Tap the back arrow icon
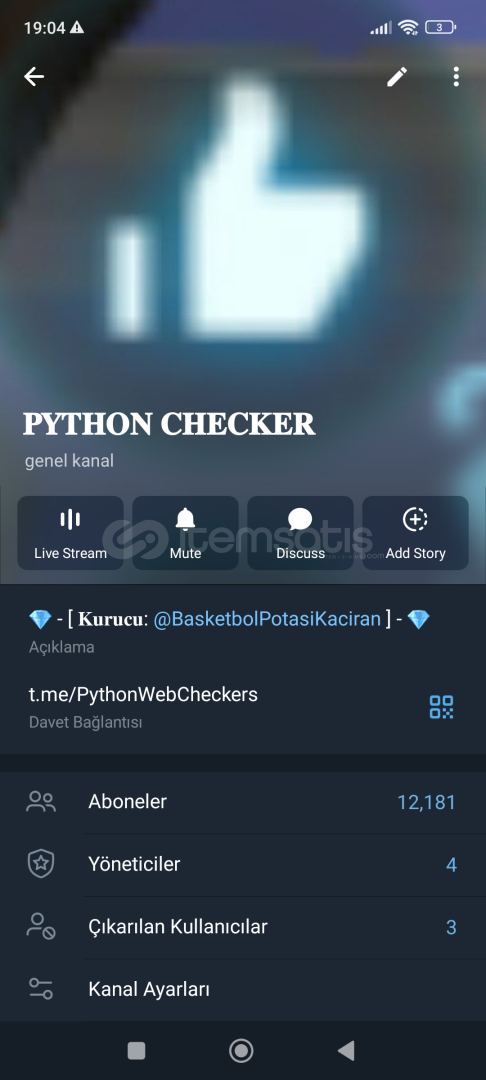Screen dimensions: 486x1080 (x=34, y=76)
